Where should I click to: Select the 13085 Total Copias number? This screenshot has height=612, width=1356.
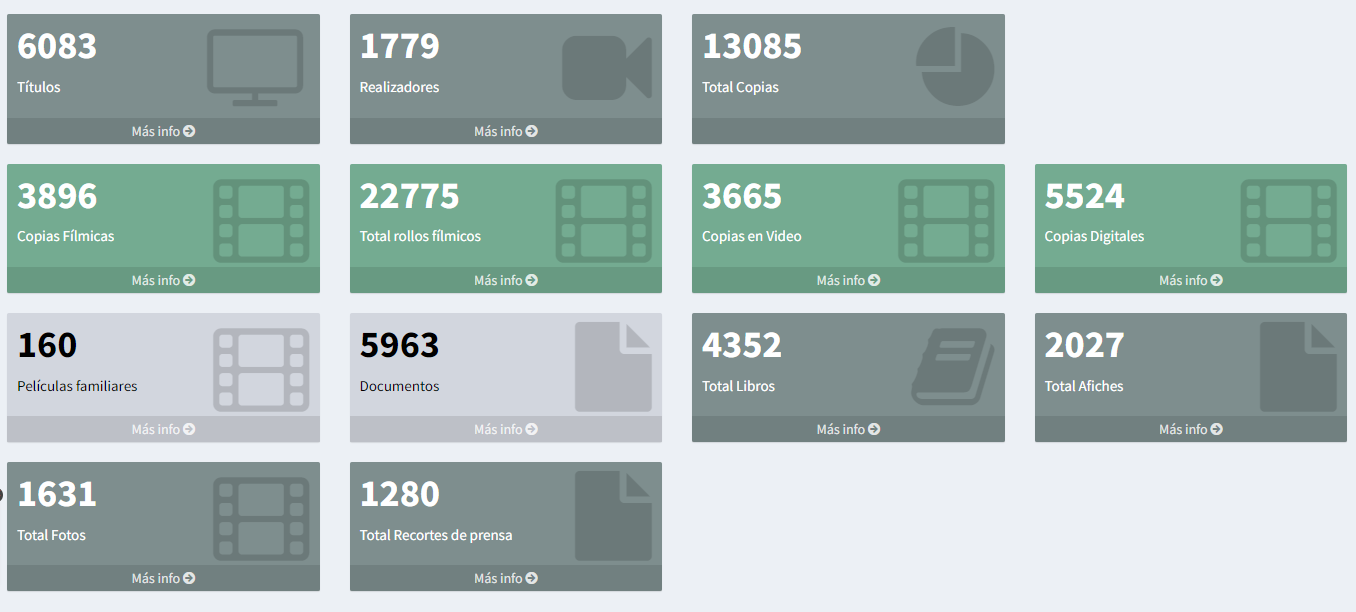tap(752, 47)
